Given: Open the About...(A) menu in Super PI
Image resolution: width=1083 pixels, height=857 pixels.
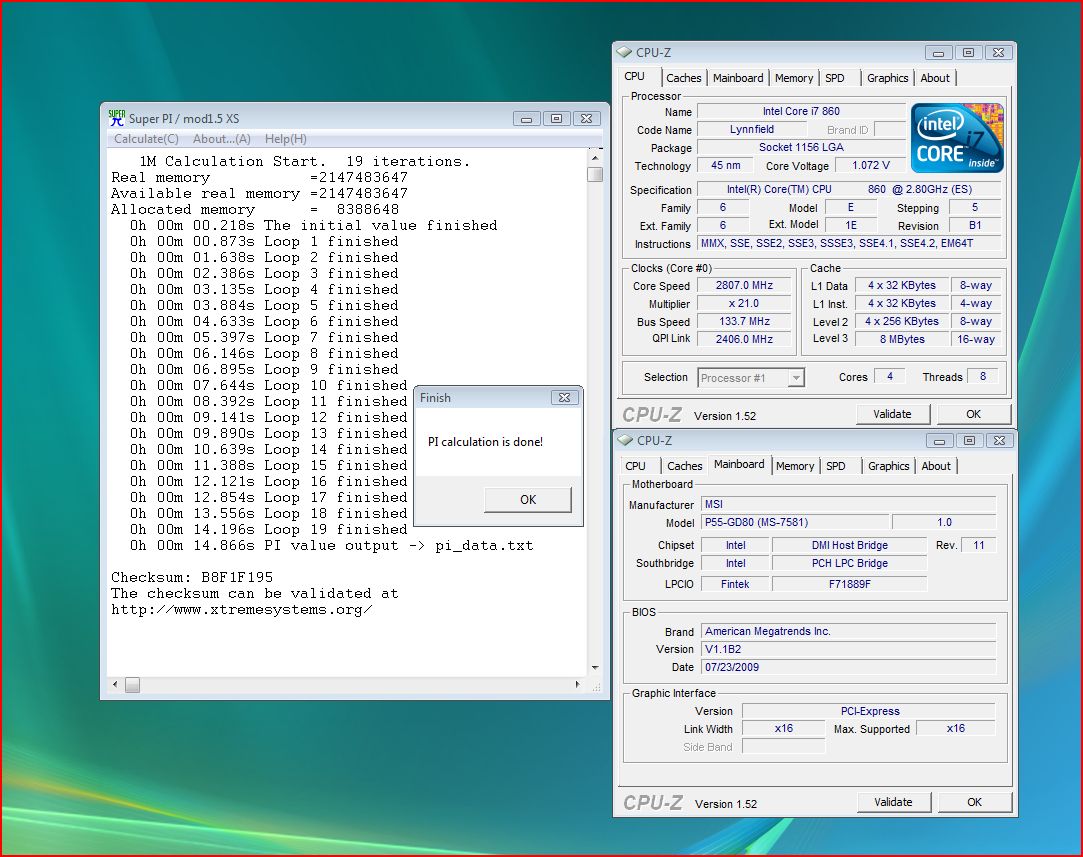Looking at the screenshot, I should tap(221, 139).
